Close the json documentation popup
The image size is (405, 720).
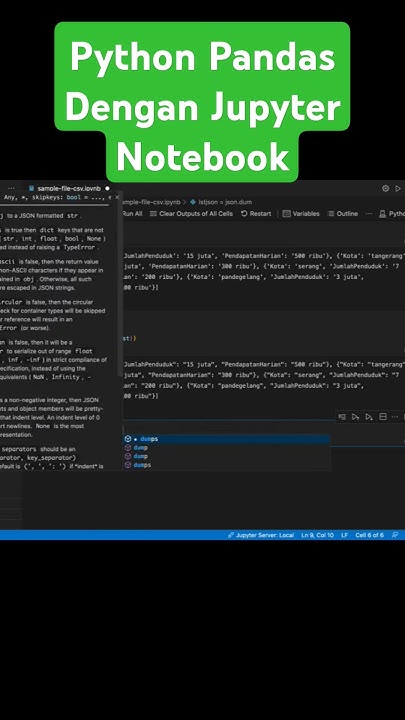pos(117,197)
